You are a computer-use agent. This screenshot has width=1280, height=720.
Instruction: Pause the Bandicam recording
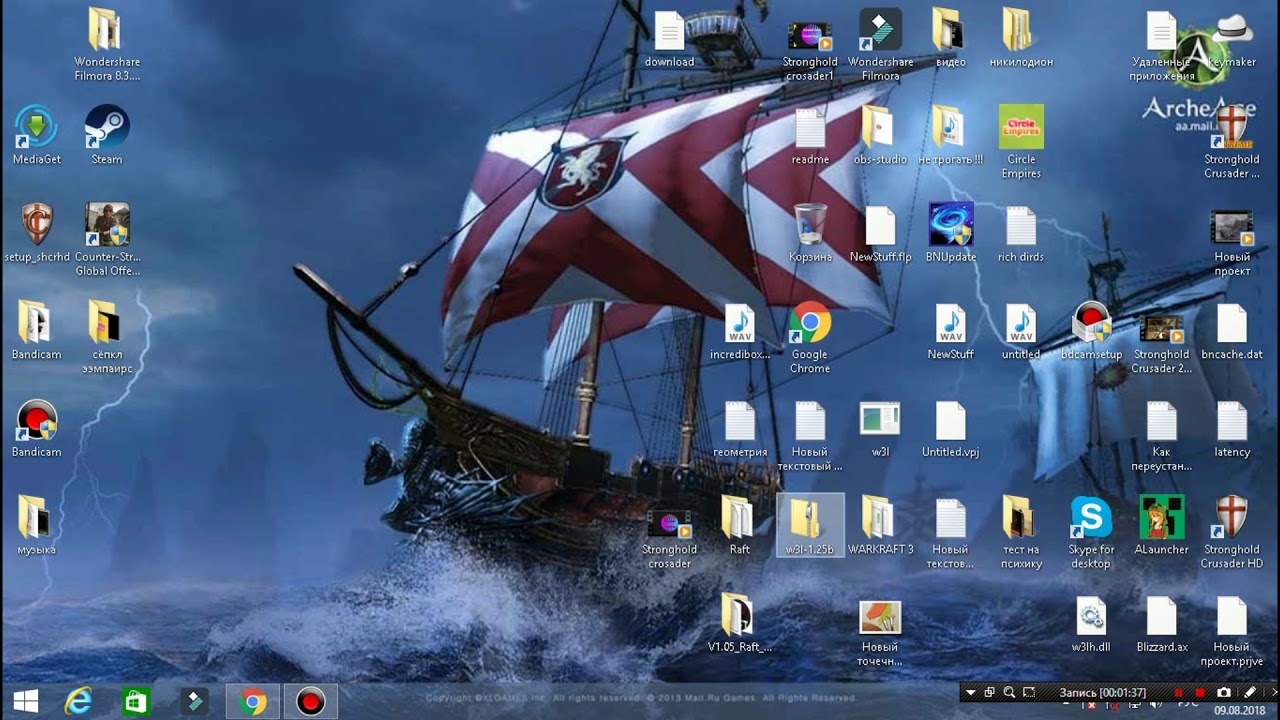[1178, 692]
